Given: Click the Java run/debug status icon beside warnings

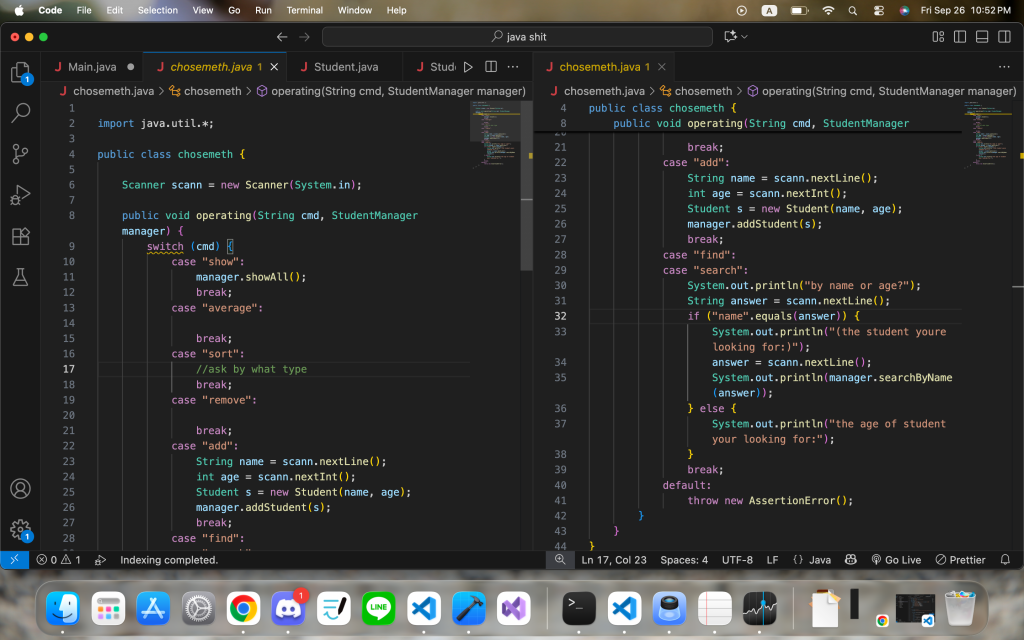Looking at the screenshot, I should point(100,560).
